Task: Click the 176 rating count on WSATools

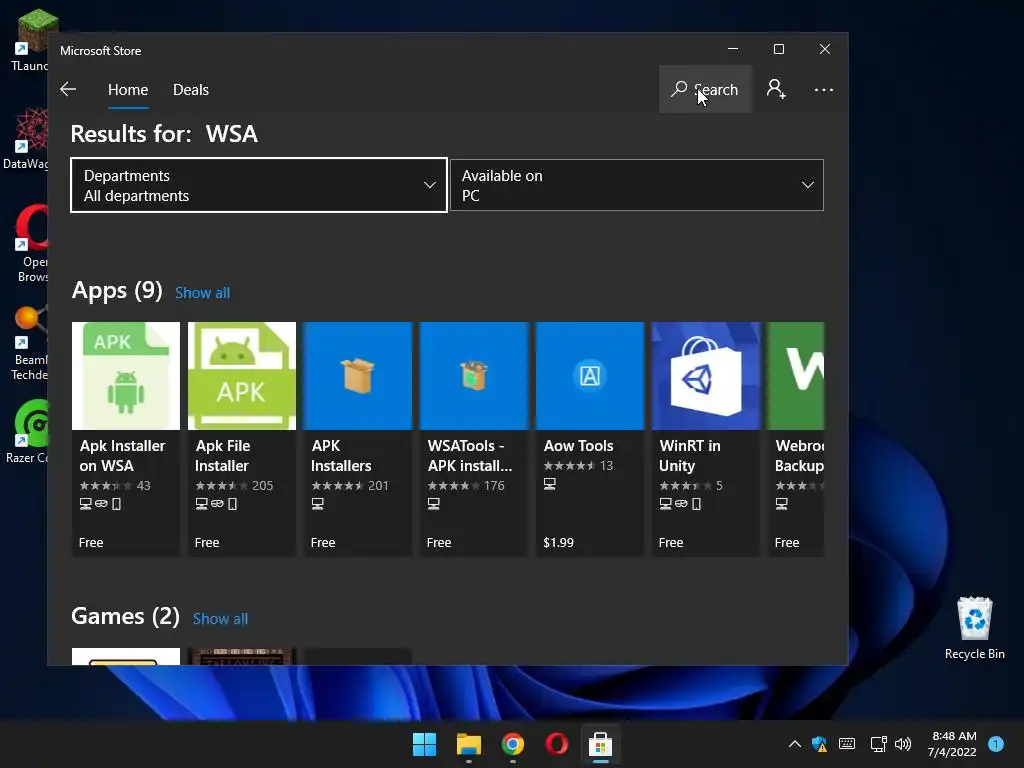Action: point(494,486)
